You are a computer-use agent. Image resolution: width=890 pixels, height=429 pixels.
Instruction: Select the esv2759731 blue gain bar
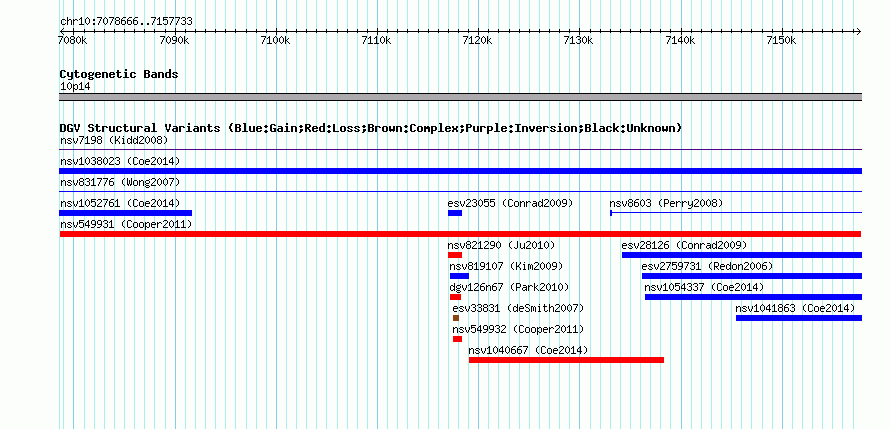point(752,276)
